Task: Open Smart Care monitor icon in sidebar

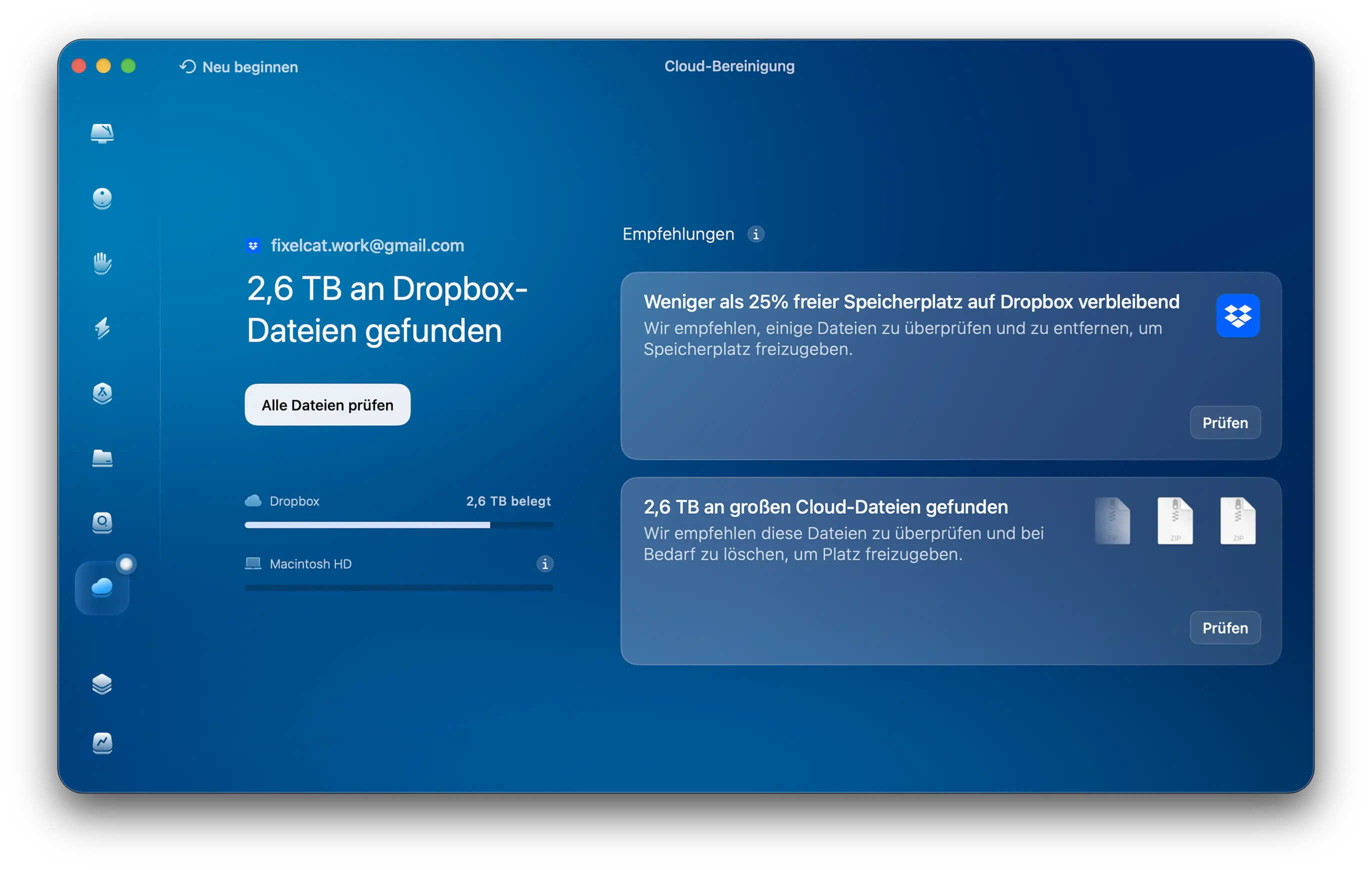Action: (x=102, y=133)
